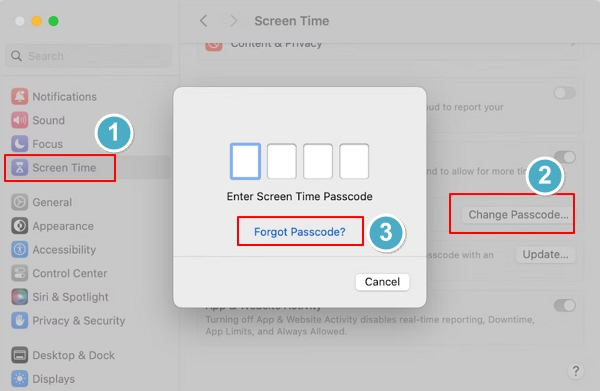Screen dimensions: 600x391
Task: Select Siri & Spotlight icon
Action: (x=20, y=297)
